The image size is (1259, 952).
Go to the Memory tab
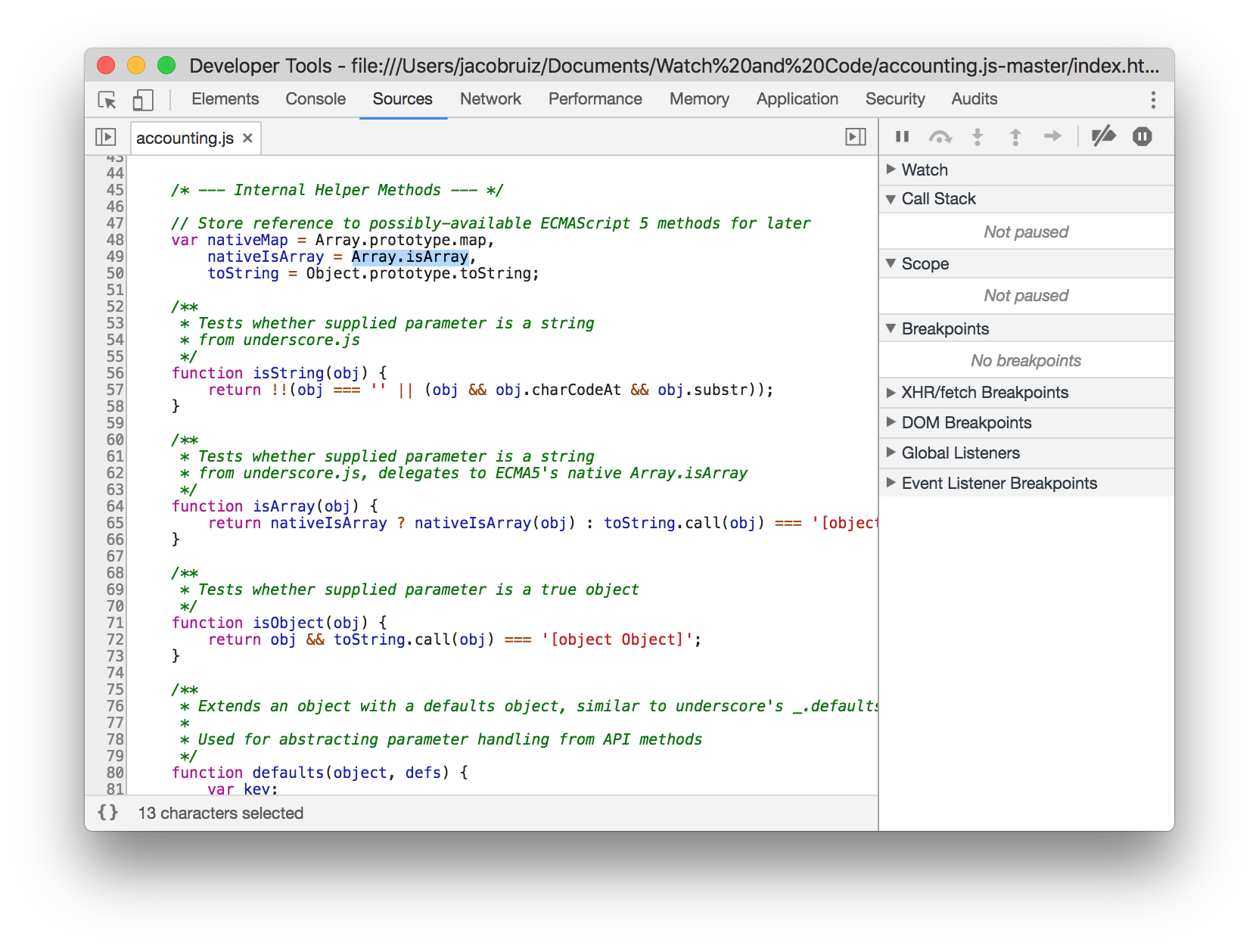point(699,99)
